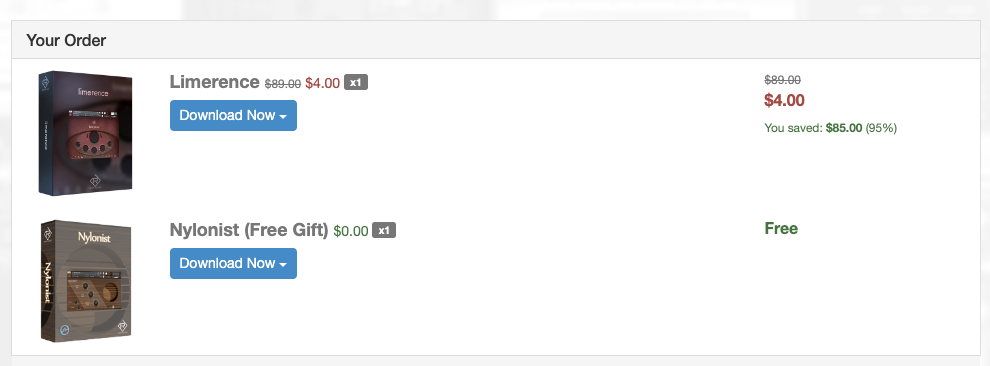Click the plugin interface picture on the Nylonist box
The width and height of the screenshot is (990, 366).
pos(93,292)
